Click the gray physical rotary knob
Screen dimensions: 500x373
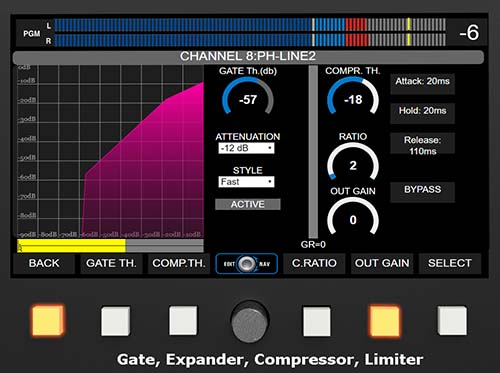coord(250,320)
